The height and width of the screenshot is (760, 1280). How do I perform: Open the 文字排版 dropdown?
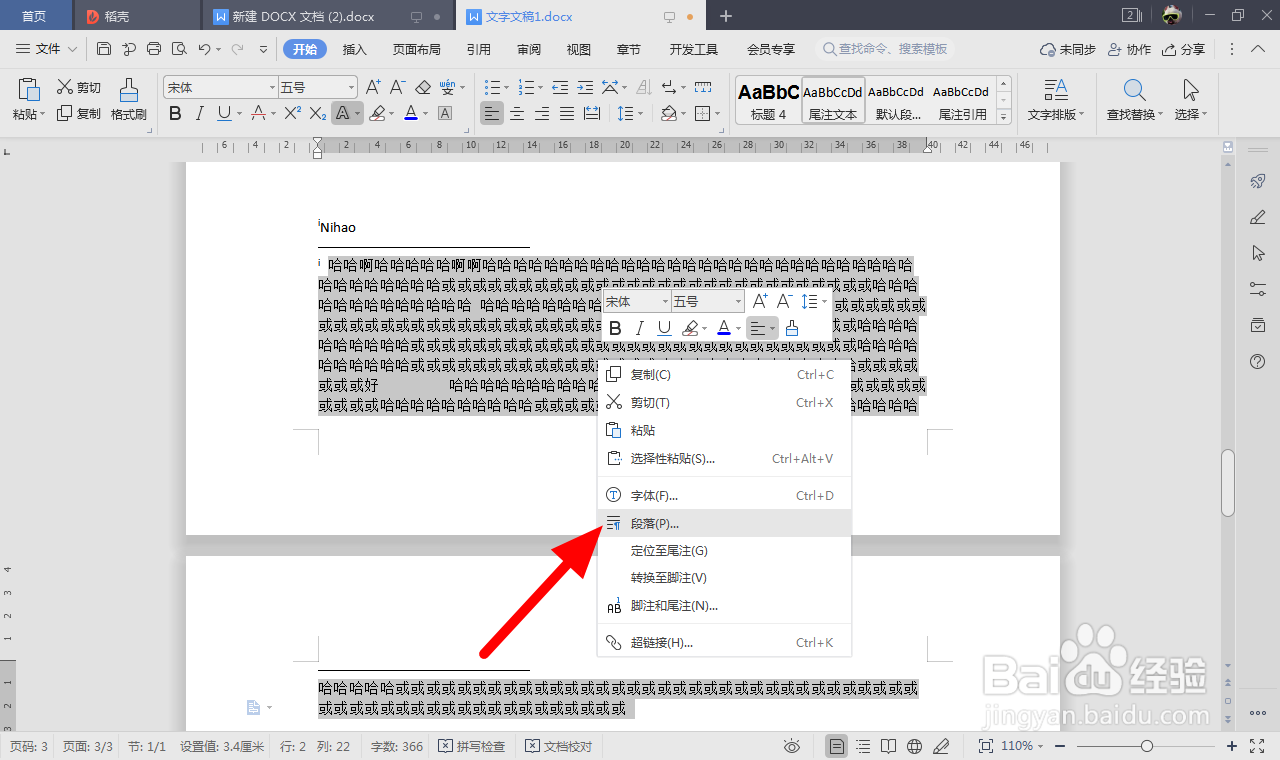pyautogui.click(x=1056, y=100)
